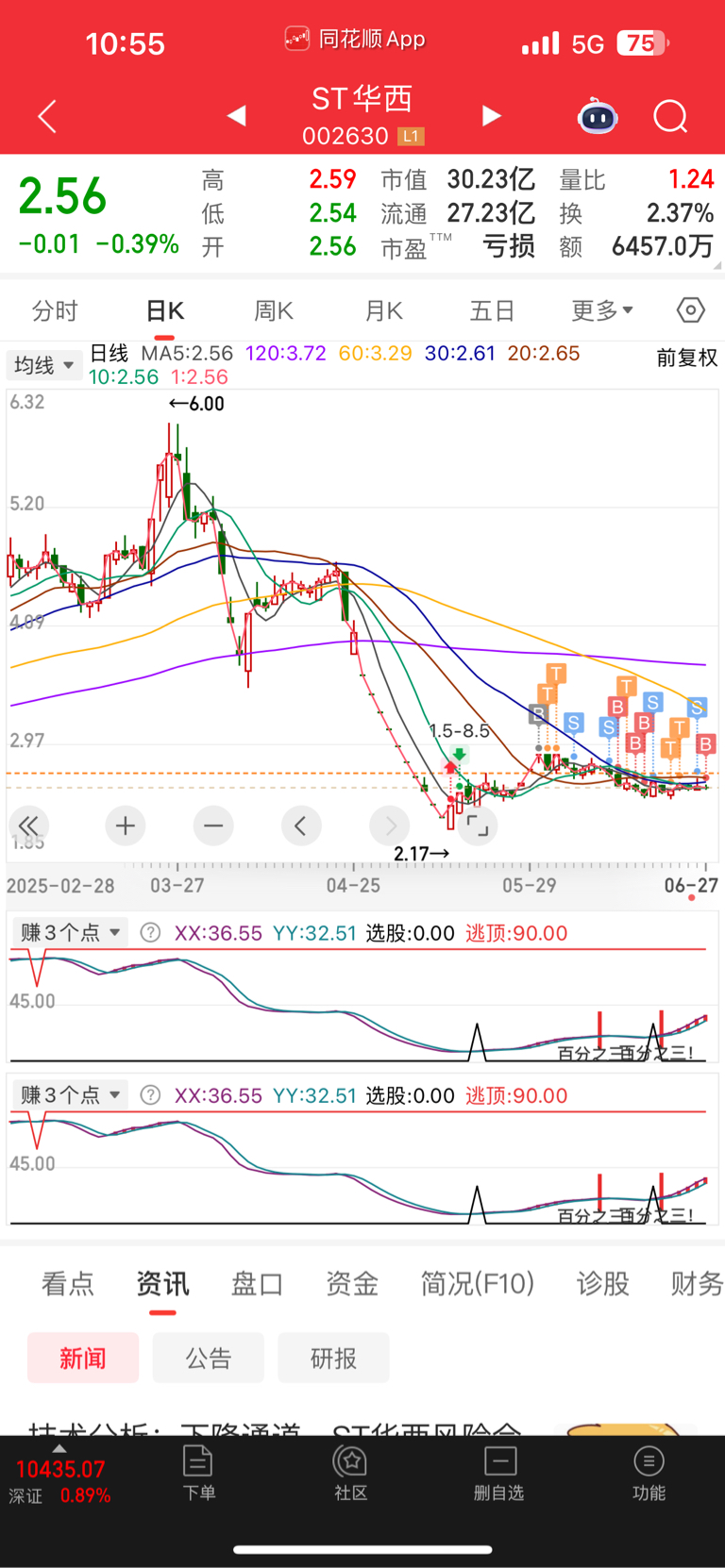Move chart left with chevron button
This screenshot has width=725, height=1568.
[x=301, y=826]
